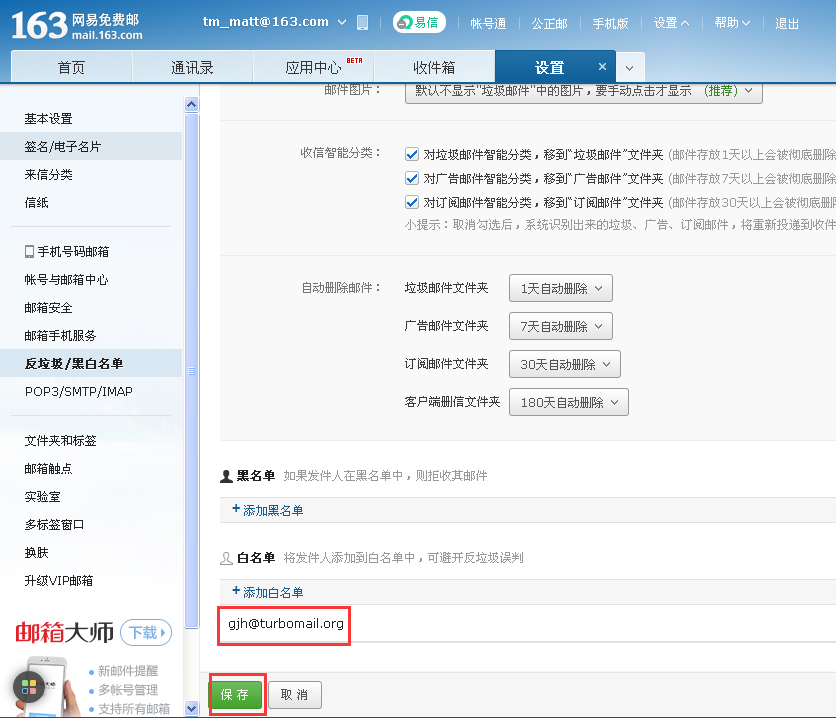Image resolution: width=836 pixels, height=718 pixels.
Task: Click the 取消 button
Action: click(x=294, y=695)
